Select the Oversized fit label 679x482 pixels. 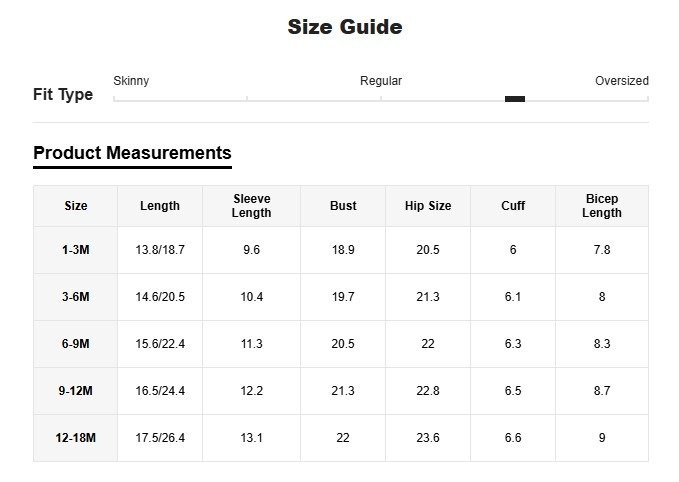[621, 81]
